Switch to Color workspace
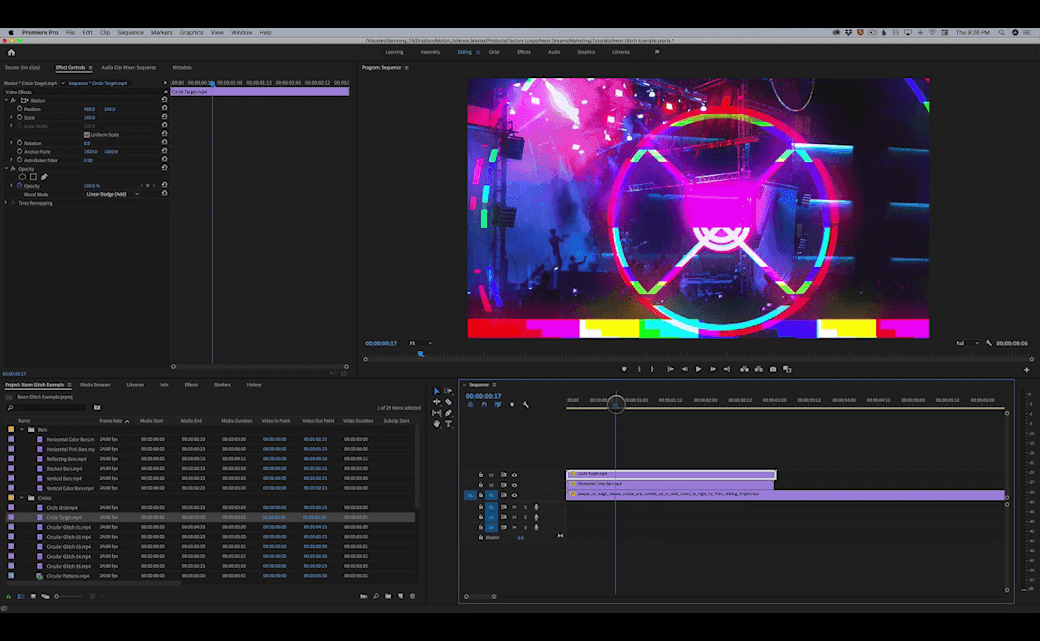 pyautogui.click(x=494, y=52)
